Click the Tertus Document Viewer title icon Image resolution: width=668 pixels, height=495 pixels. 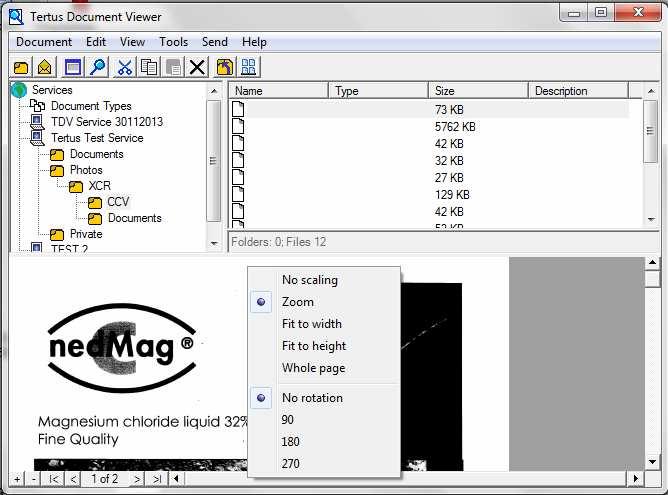coord(16,17)
